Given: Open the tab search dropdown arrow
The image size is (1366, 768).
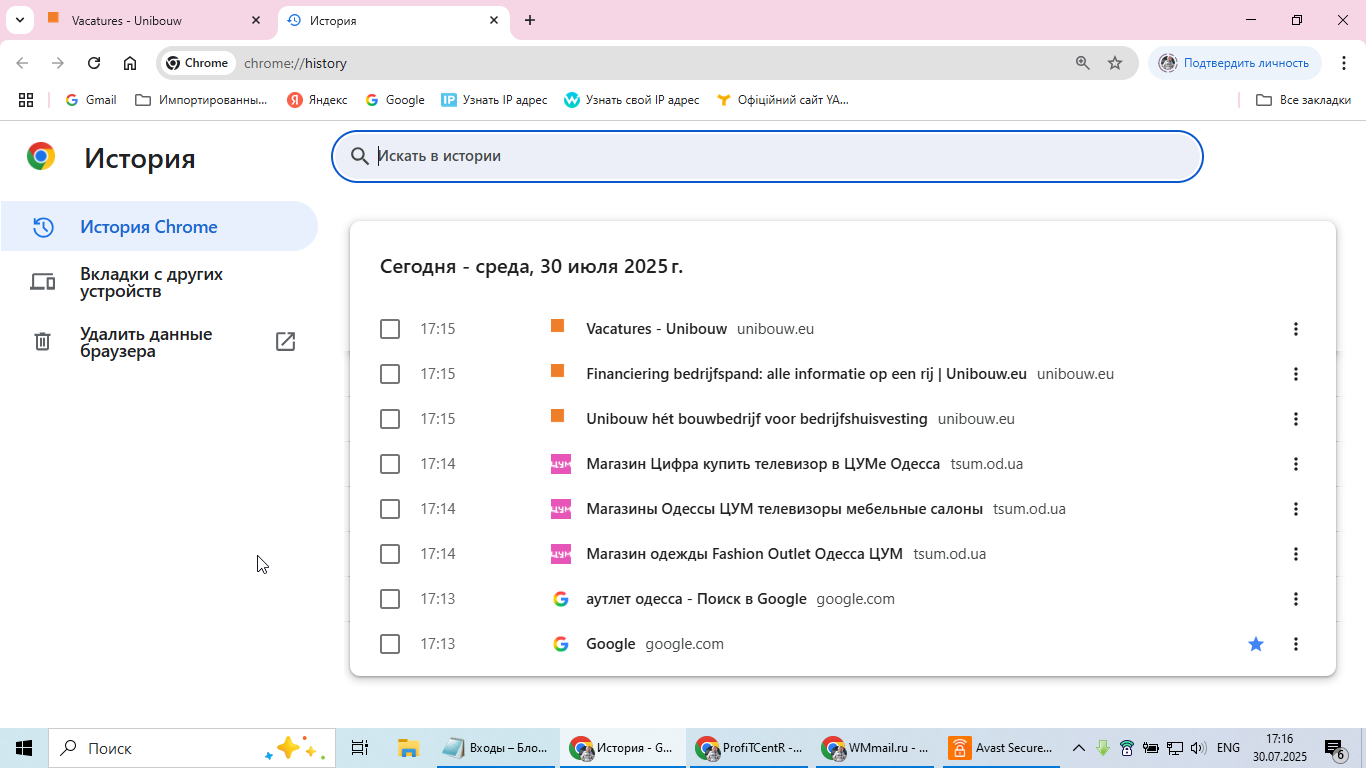Looking at the screenshot, I should (19, 20).
